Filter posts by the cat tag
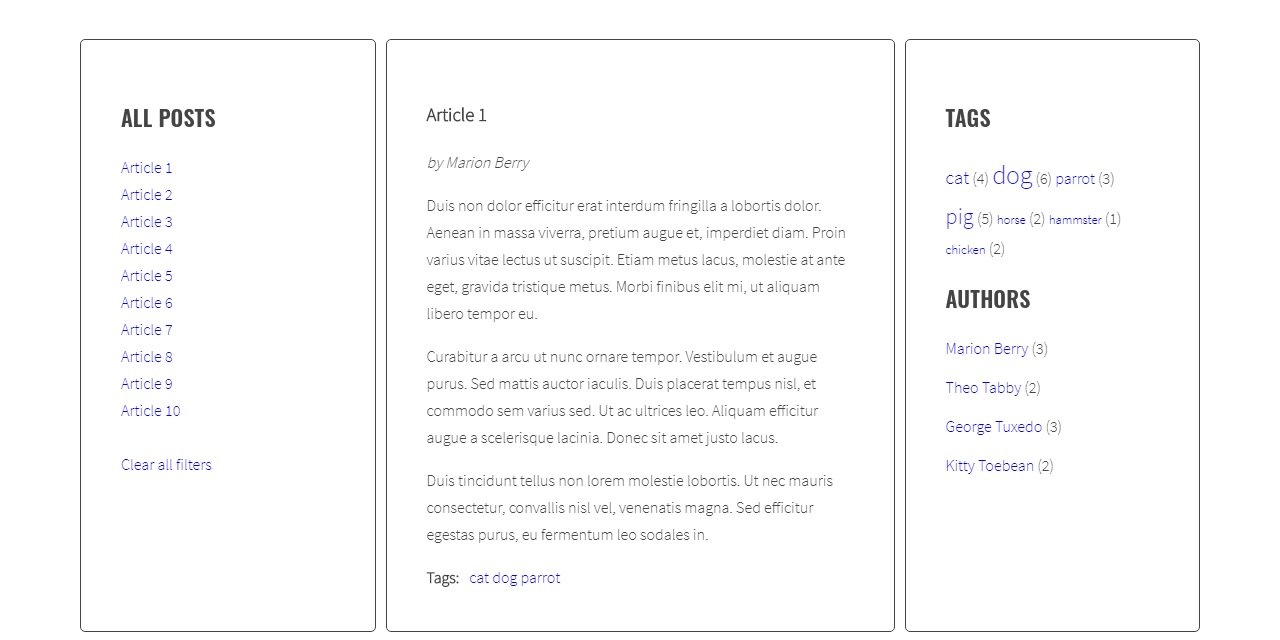The width and height of the screenshot is (1280, 640). coord(956,177)
